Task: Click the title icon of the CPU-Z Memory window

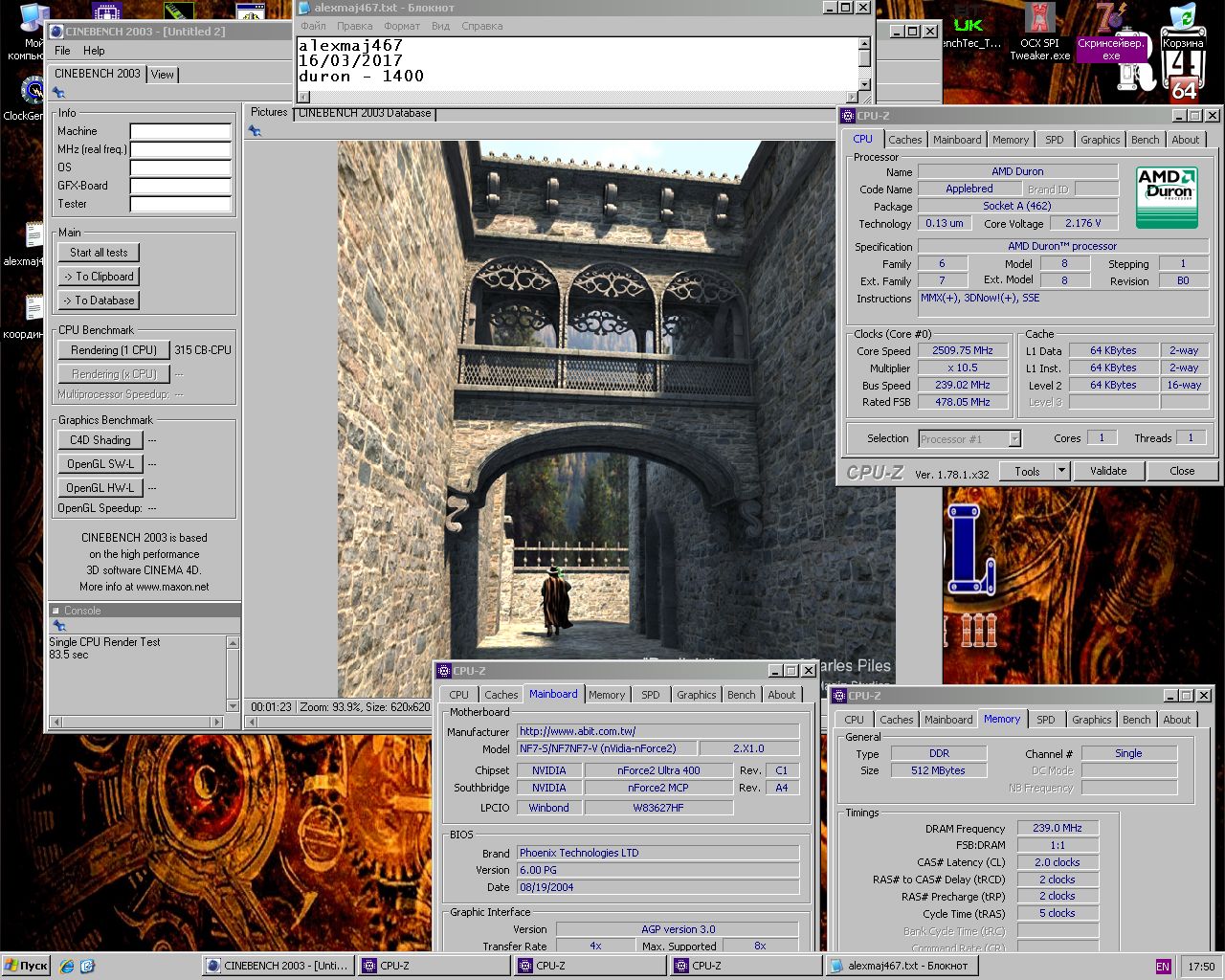Action: pos(839,696)
